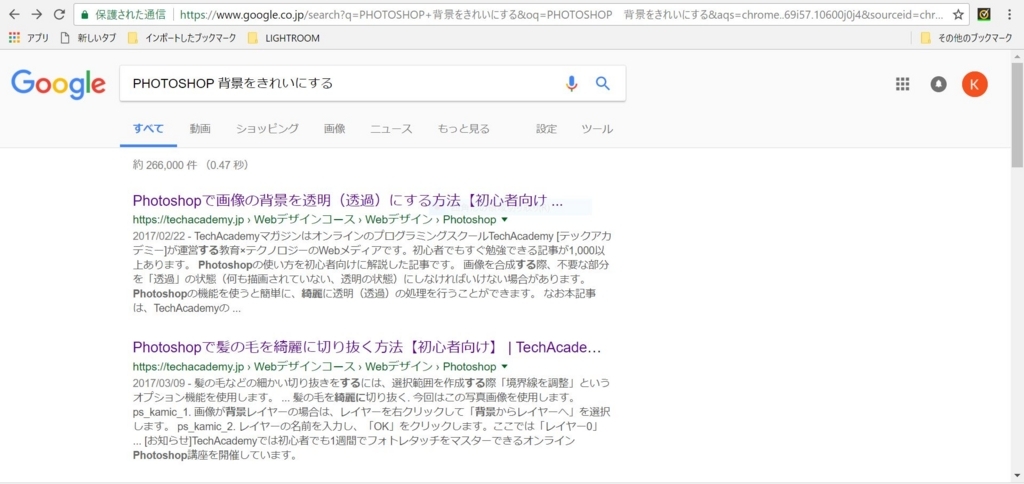Viewport: 1024px width, 484px height.
Task: Open the インポートしたブックマーク folder
Action: (x=182, y=38)
